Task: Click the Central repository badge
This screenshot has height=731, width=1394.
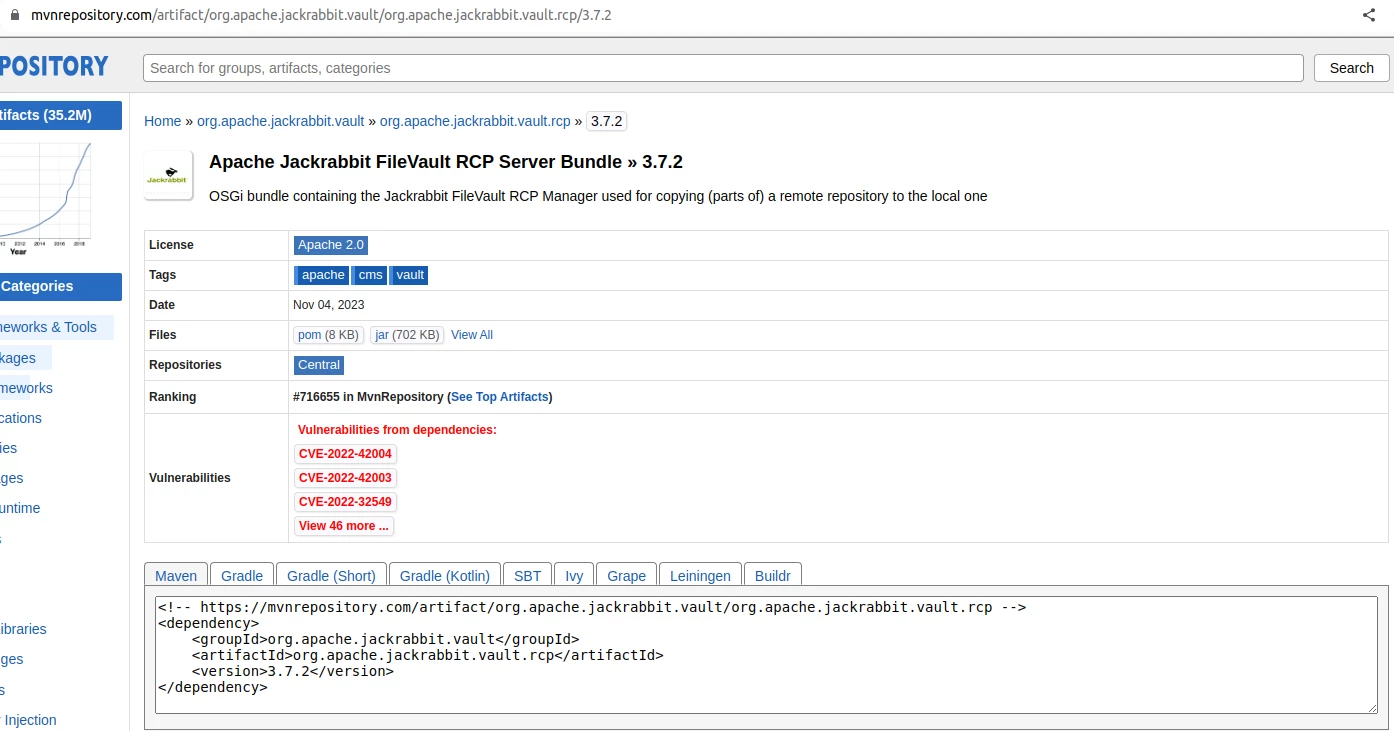Action: point(319,365)
